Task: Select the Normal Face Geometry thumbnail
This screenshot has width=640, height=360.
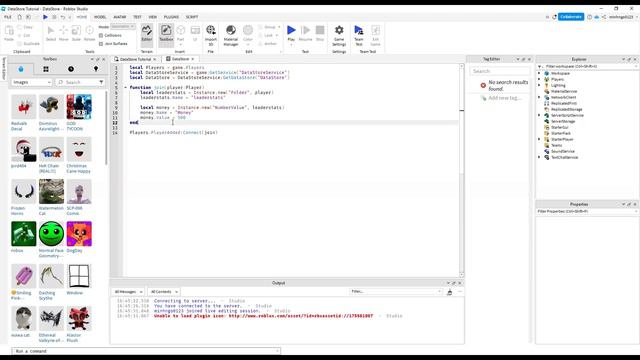Action: click(x=51, y=234)
